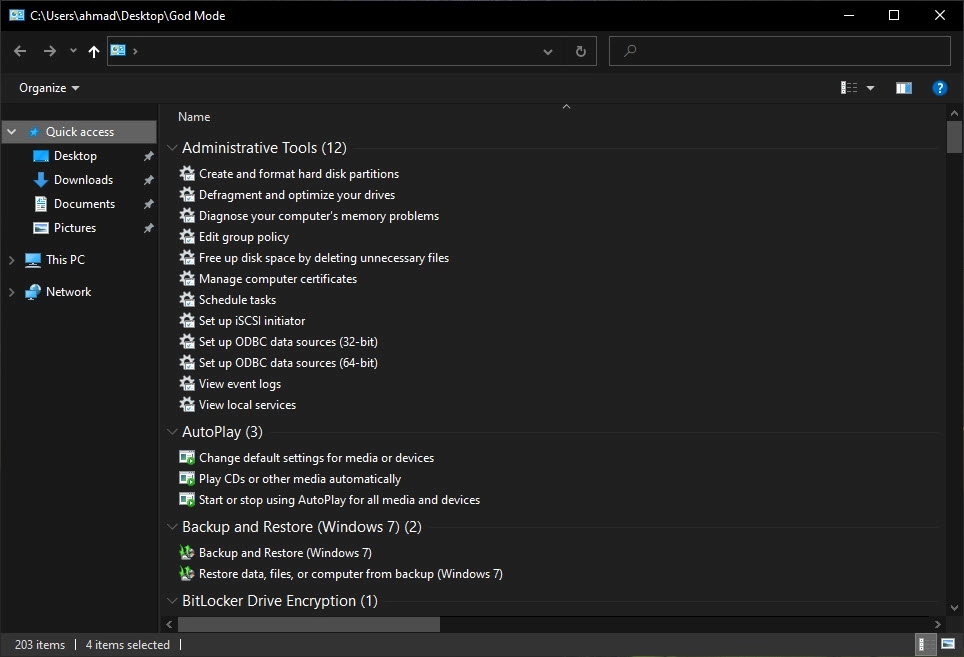This screenshot has width=964, height=657.
Task: Collapse the Quick access tree
Action: [12, 132]
